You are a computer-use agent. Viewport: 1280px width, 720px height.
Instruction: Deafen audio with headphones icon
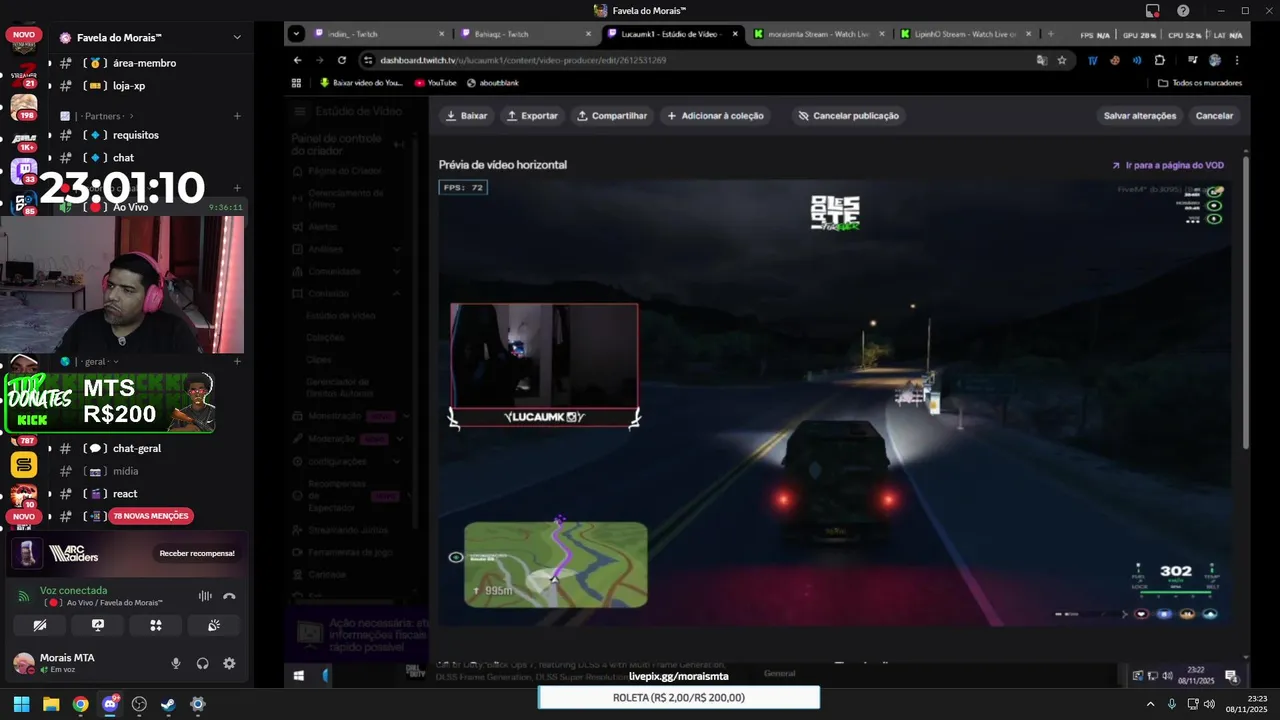pyautogui.click(x=203, y=663)
